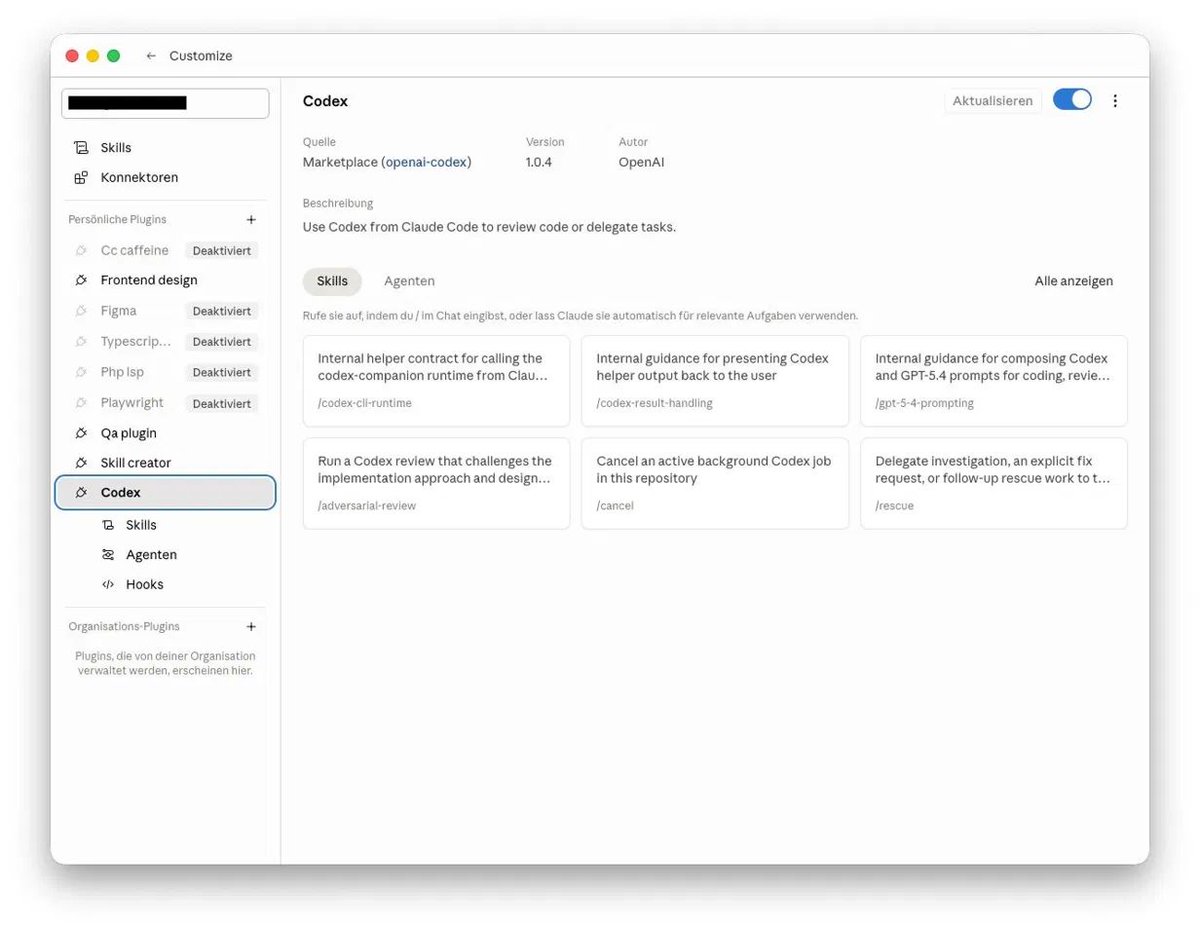Toggle the Codex plugin enable switch
Image resolution: width=1200 pixels, height=931 pixels.
point(1072,100)
